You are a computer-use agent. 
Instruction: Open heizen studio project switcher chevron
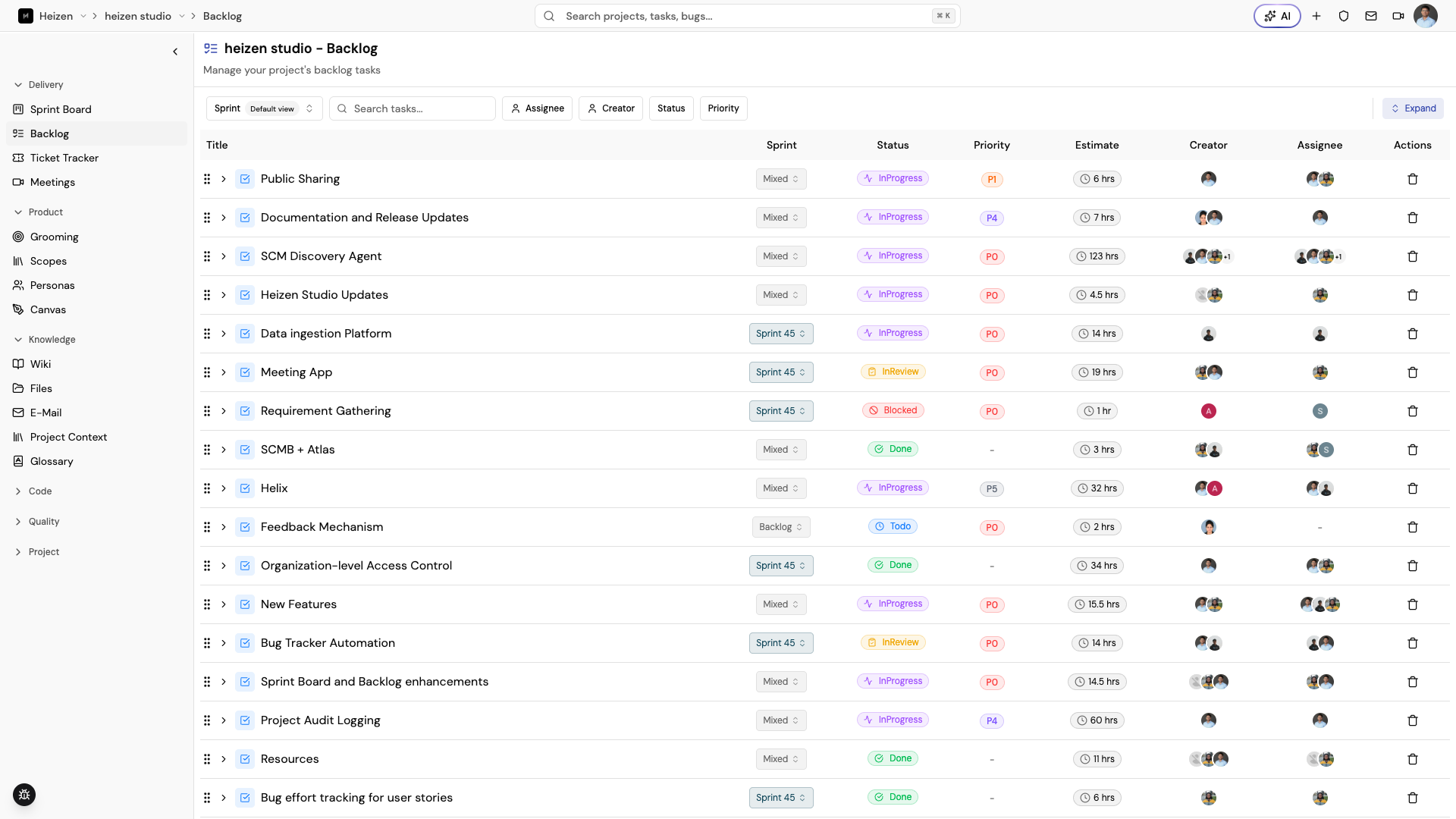point(182,16)
